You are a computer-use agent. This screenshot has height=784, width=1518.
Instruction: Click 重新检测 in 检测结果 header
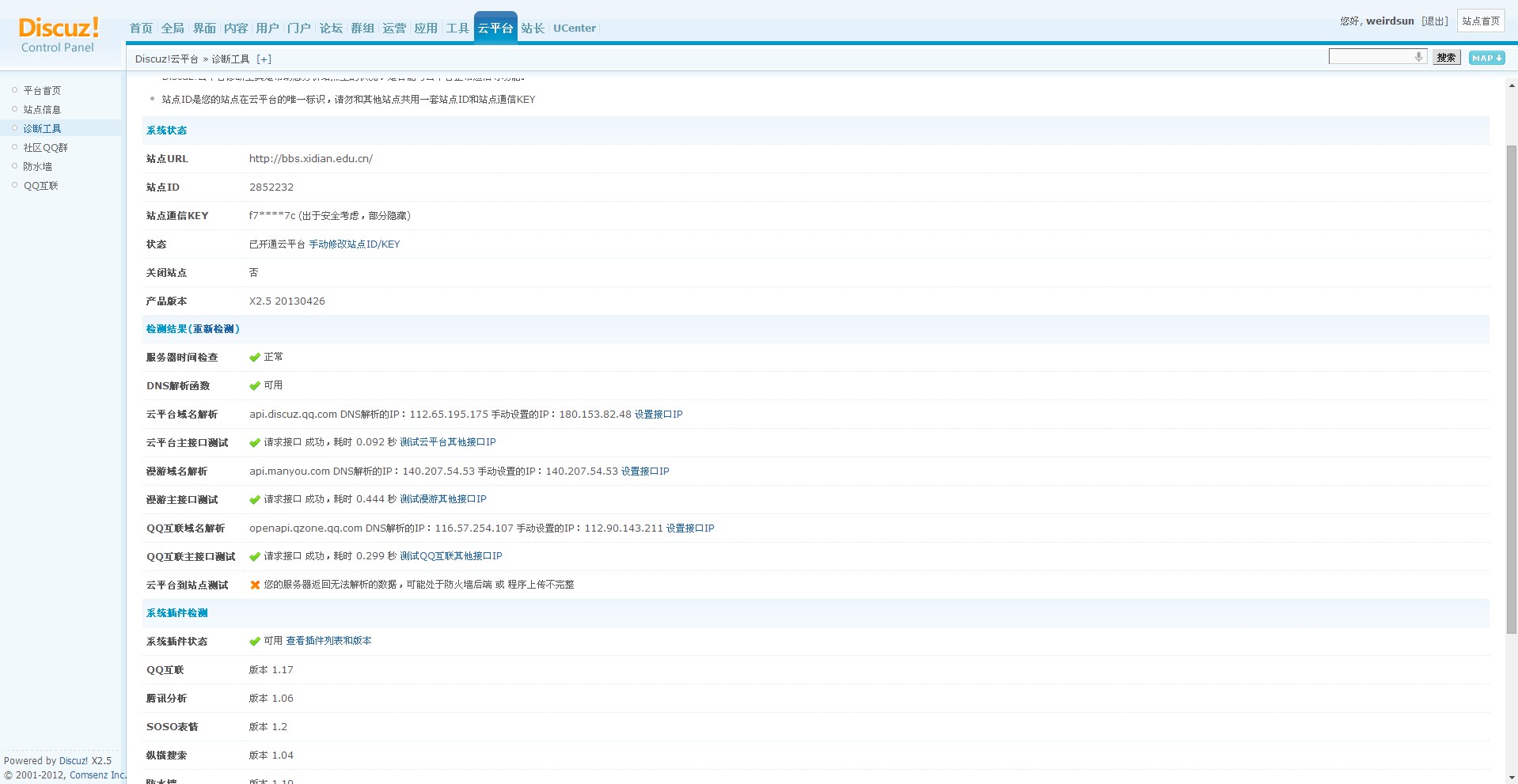point(213,329)
